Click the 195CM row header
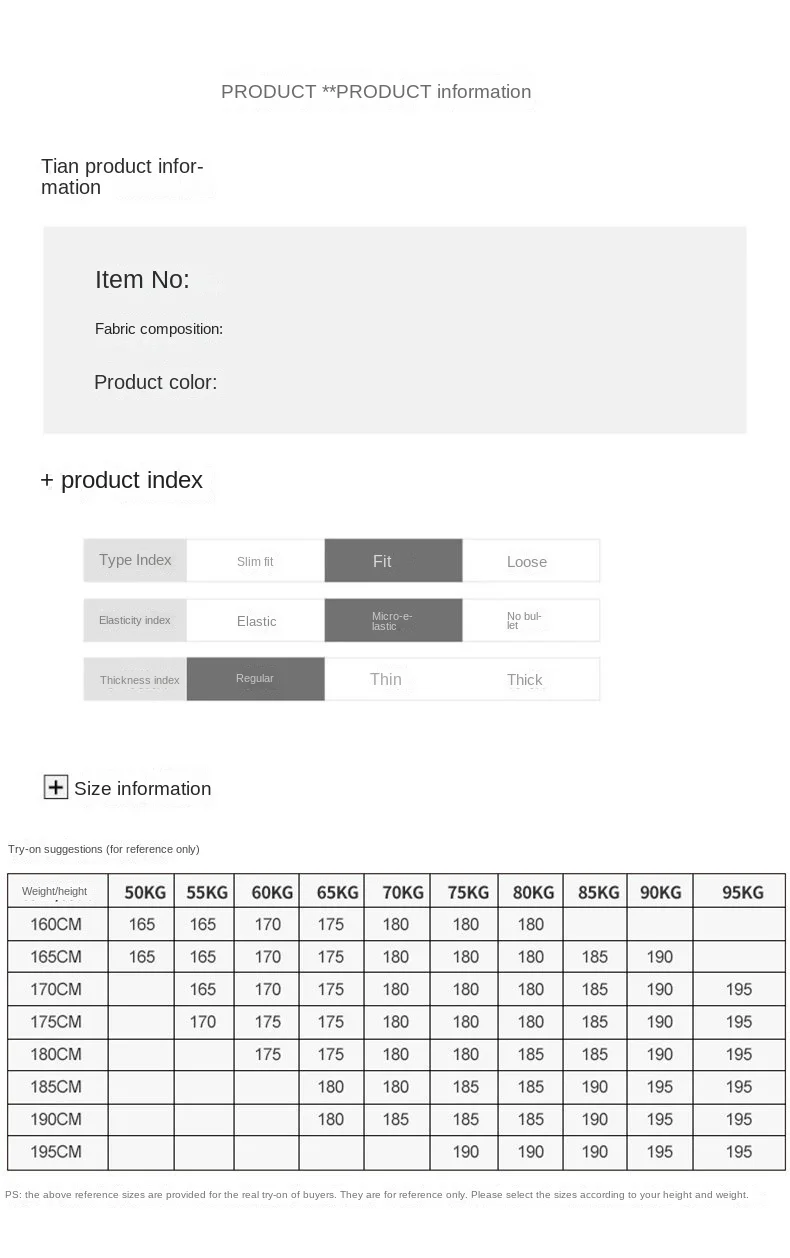Viewport: 790px width, 1258px height. click(x=57, y=1152)
